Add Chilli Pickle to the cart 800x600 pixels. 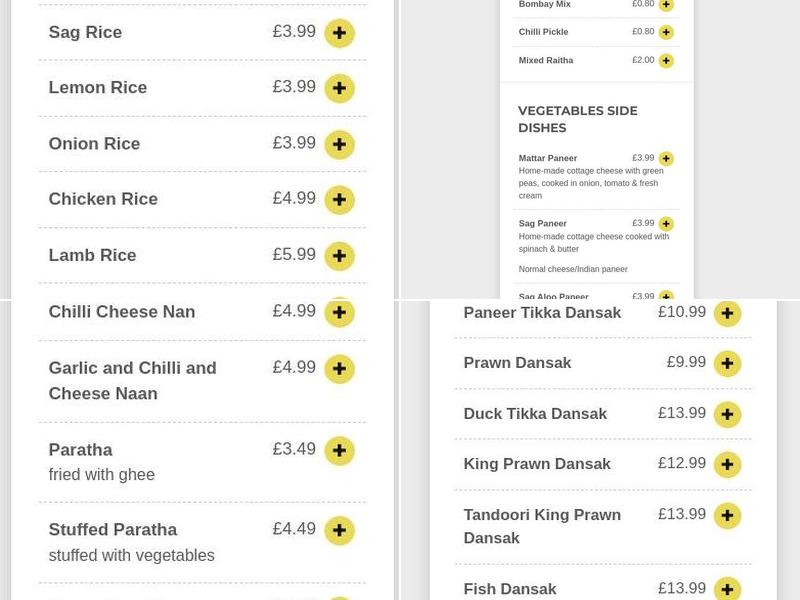[666, 32]
